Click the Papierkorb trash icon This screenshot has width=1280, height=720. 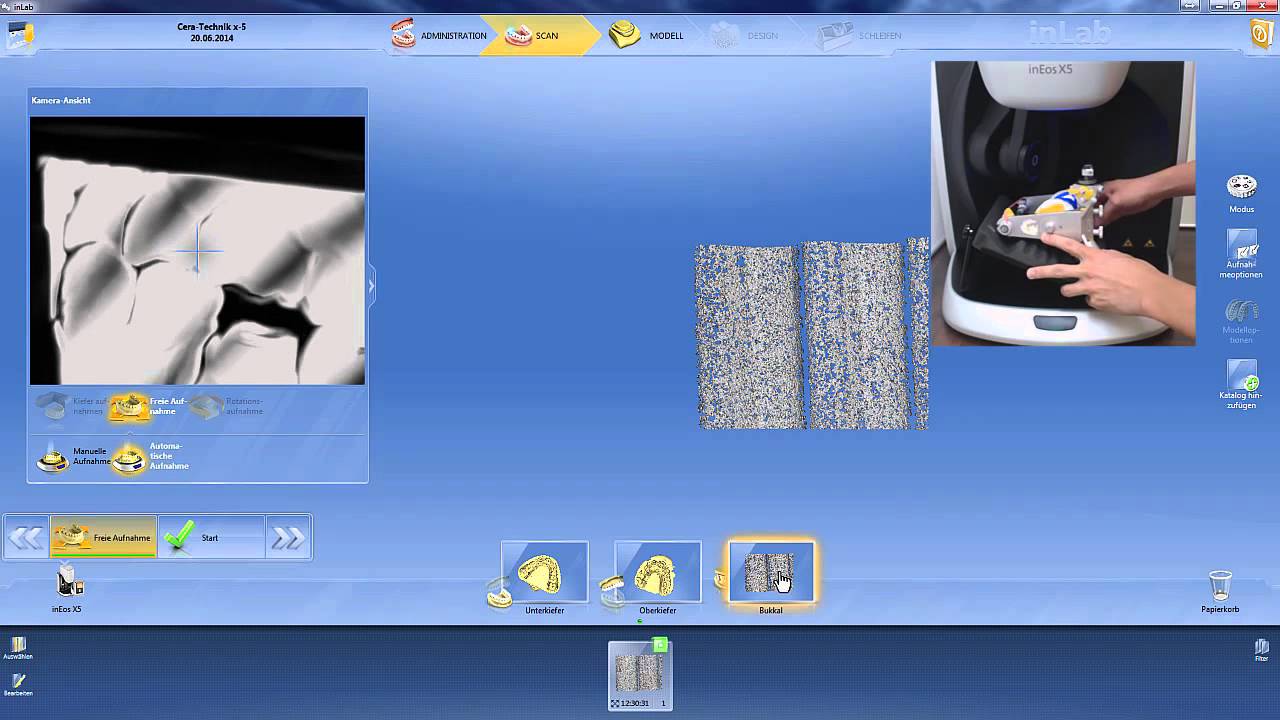tap(1220, 591)
